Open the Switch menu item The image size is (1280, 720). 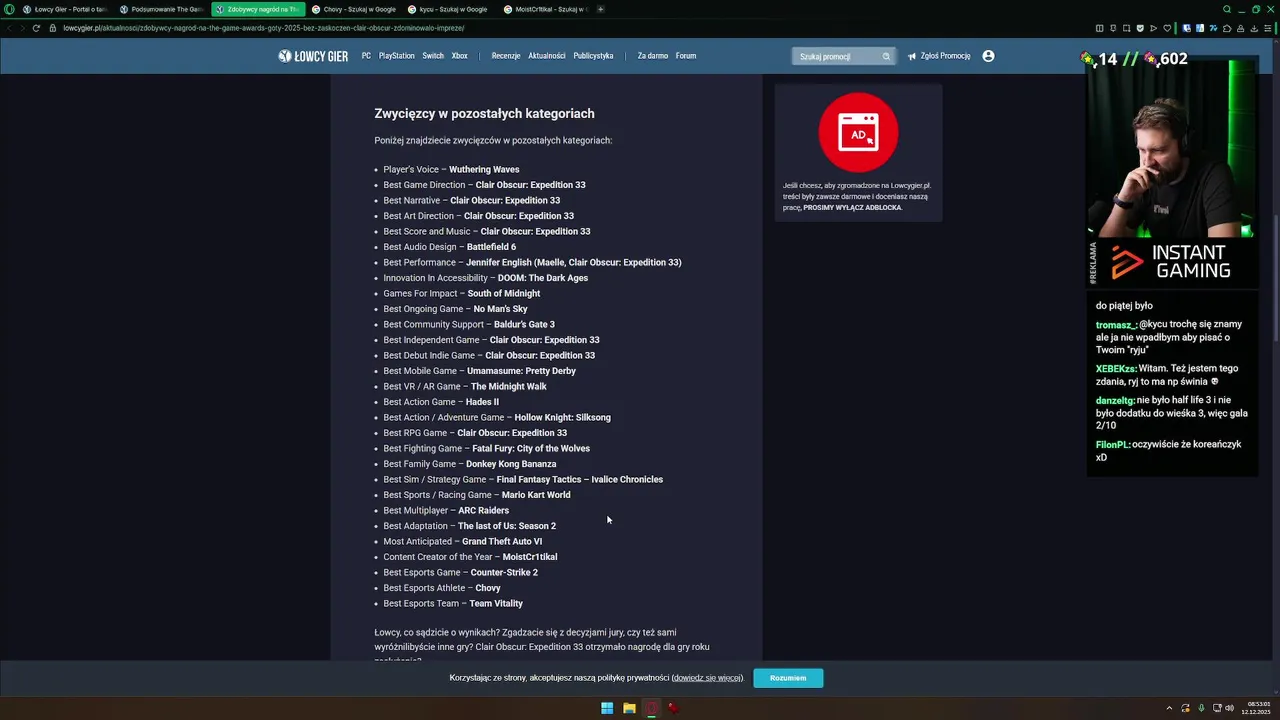[433, 56]
